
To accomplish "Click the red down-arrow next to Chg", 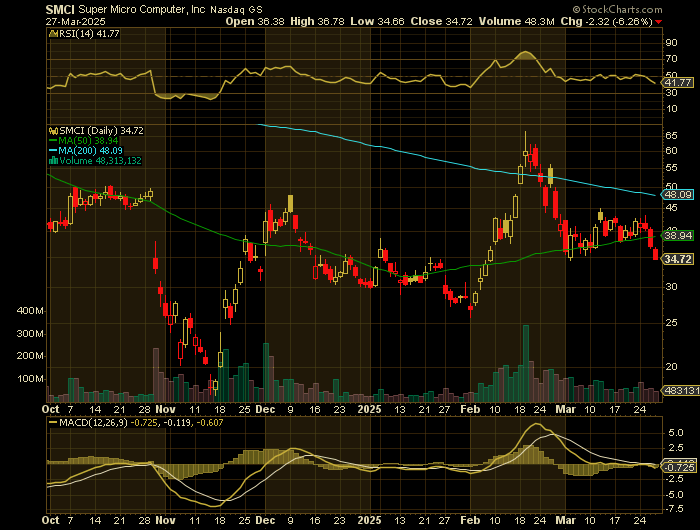I will click(659, 21).
